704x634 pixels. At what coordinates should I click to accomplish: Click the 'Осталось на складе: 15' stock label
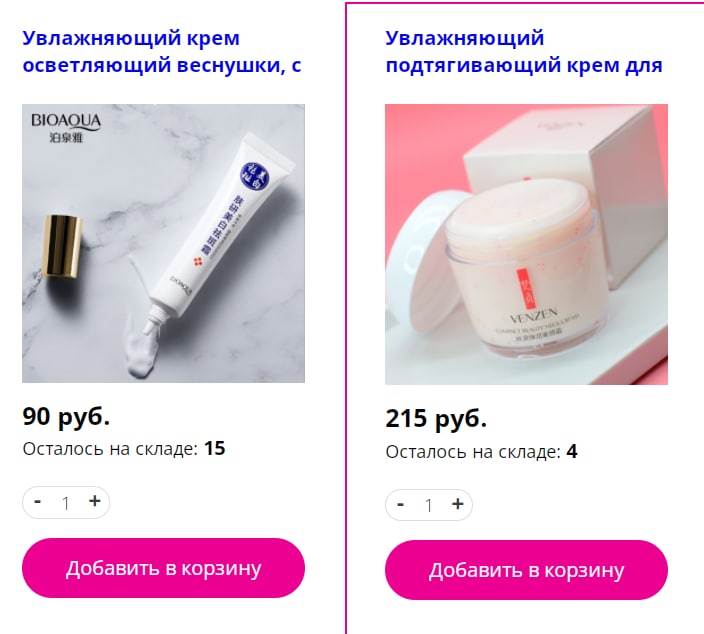coord(123,449)
